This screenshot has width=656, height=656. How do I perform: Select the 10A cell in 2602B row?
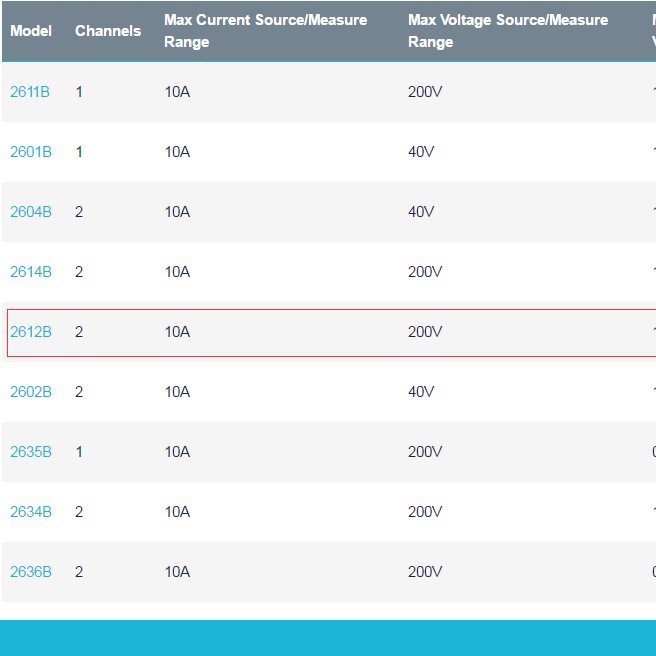177,392
